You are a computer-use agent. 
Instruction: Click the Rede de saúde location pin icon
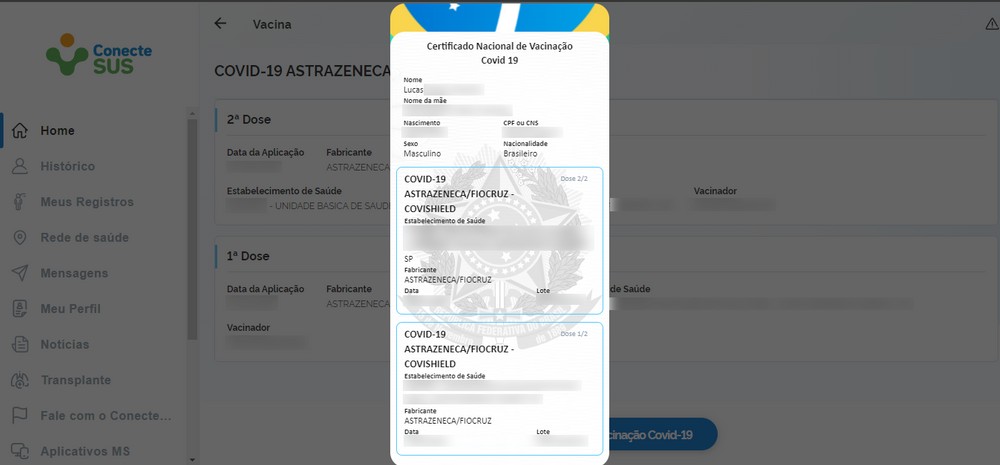pos(20,238)
